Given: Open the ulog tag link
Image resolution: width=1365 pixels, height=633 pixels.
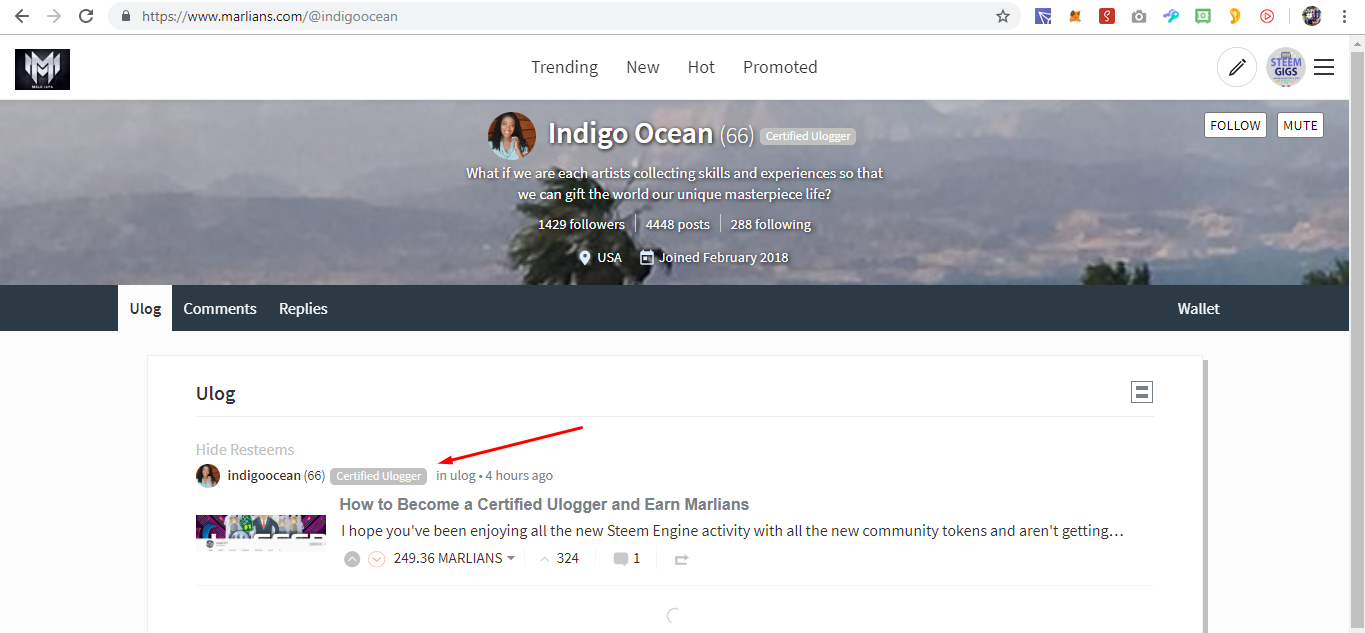Looking at the screenshot, I should [x=463, y=475].
